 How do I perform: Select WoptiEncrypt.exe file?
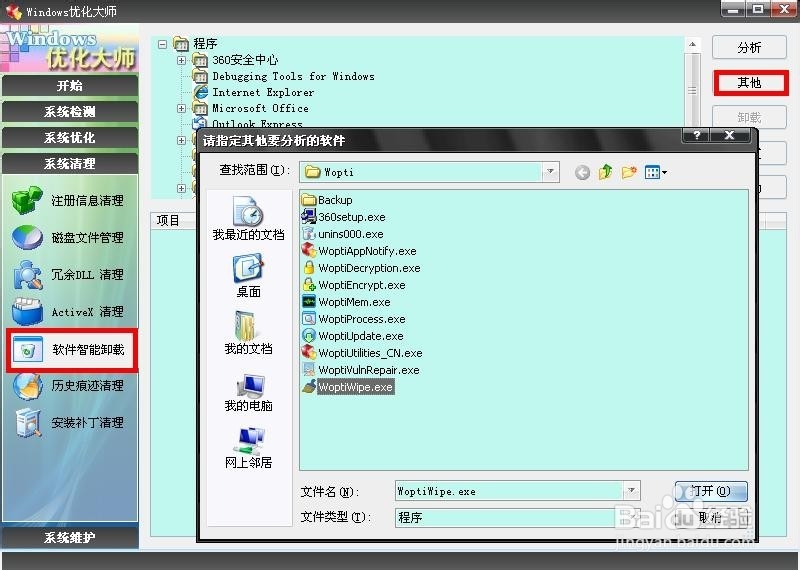[354, 285]
